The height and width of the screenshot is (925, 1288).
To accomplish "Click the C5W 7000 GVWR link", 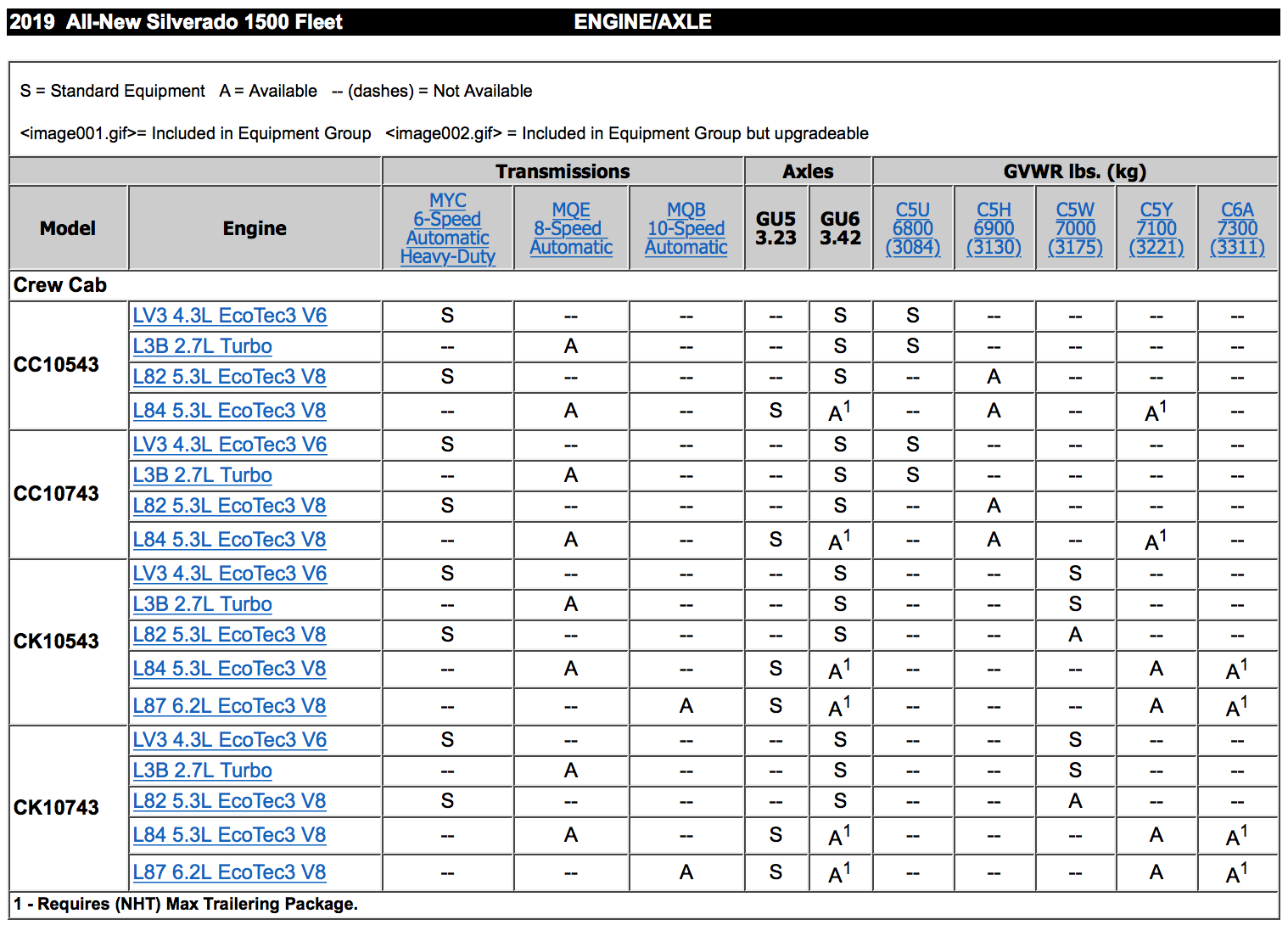I will click(x=1075, y=228).
